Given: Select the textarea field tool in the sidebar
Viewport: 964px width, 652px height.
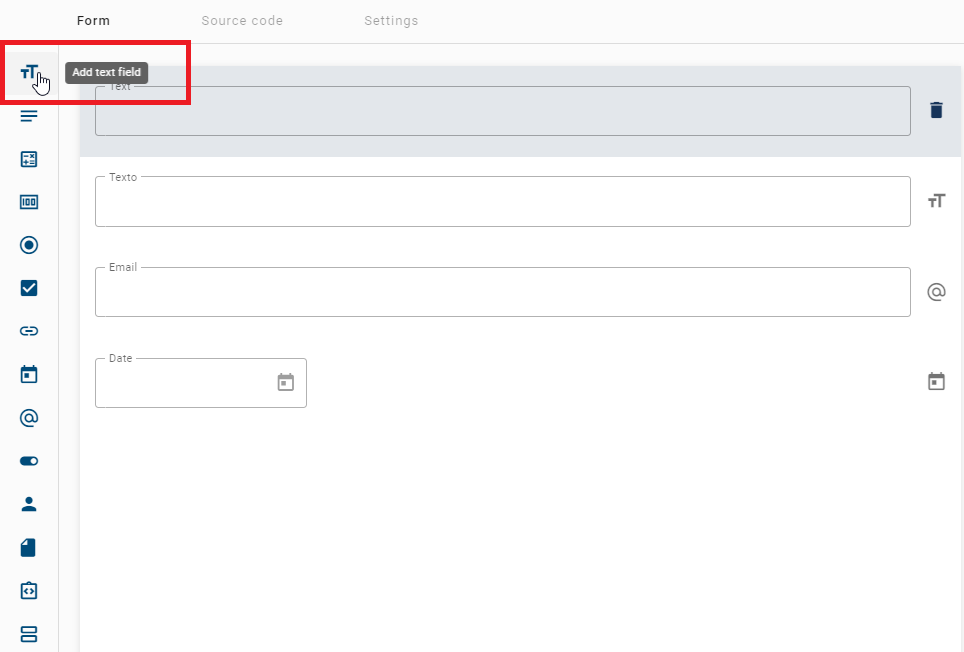Looking at the screenshot, I should (29, 116).
